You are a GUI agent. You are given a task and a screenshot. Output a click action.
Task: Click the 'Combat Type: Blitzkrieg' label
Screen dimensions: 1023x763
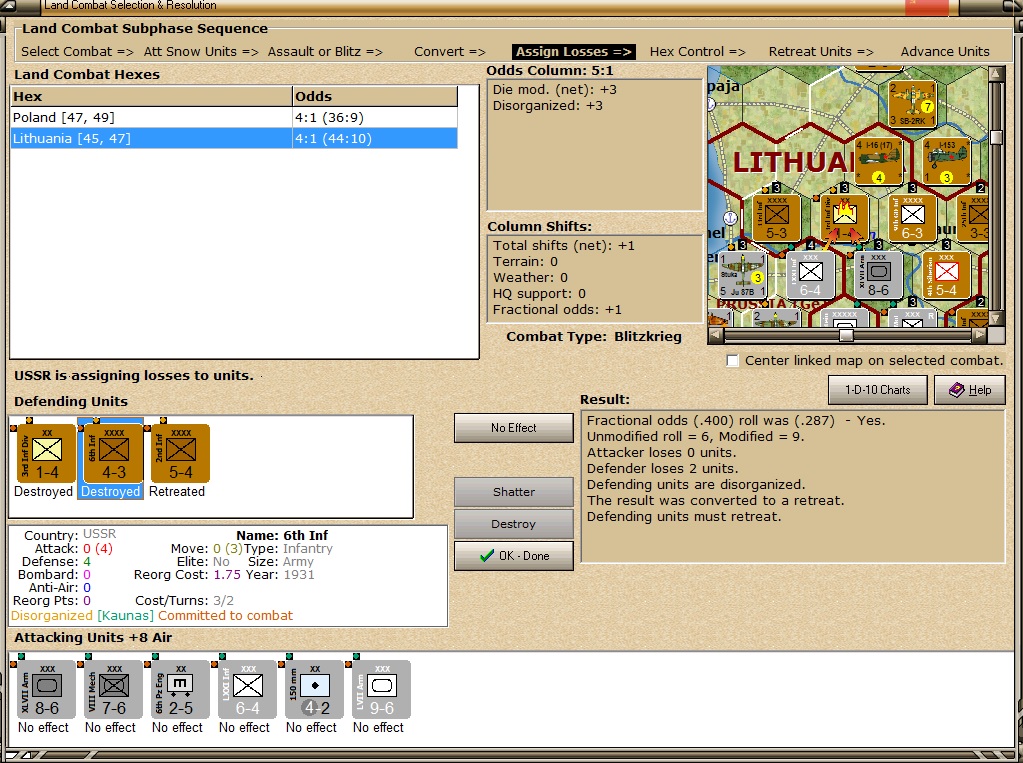click(594, 337)
